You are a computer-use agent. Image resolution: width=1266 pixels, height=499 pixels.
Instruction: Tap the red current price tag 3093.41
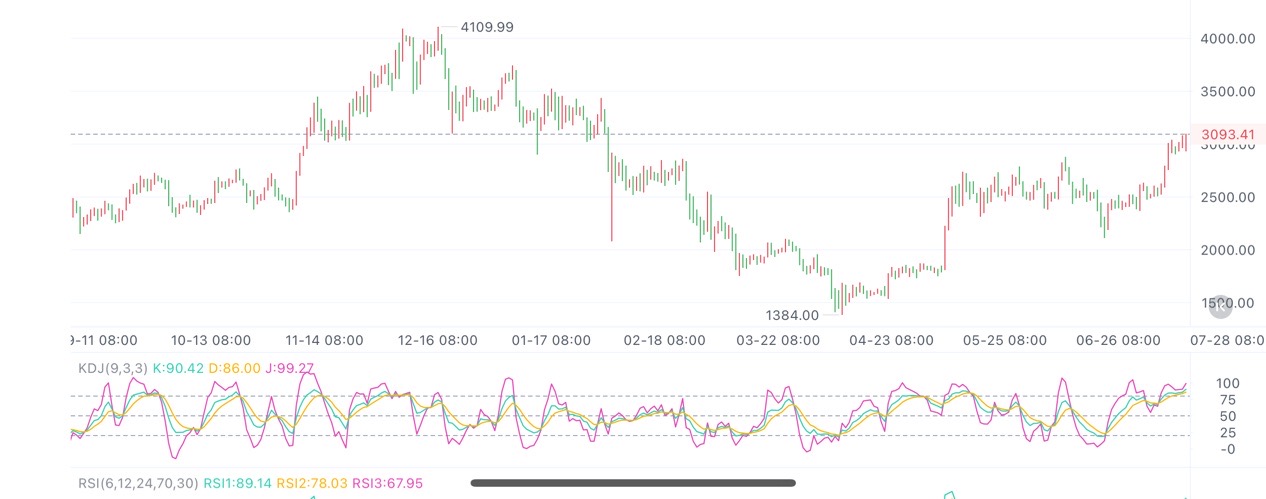[1227, 134]
